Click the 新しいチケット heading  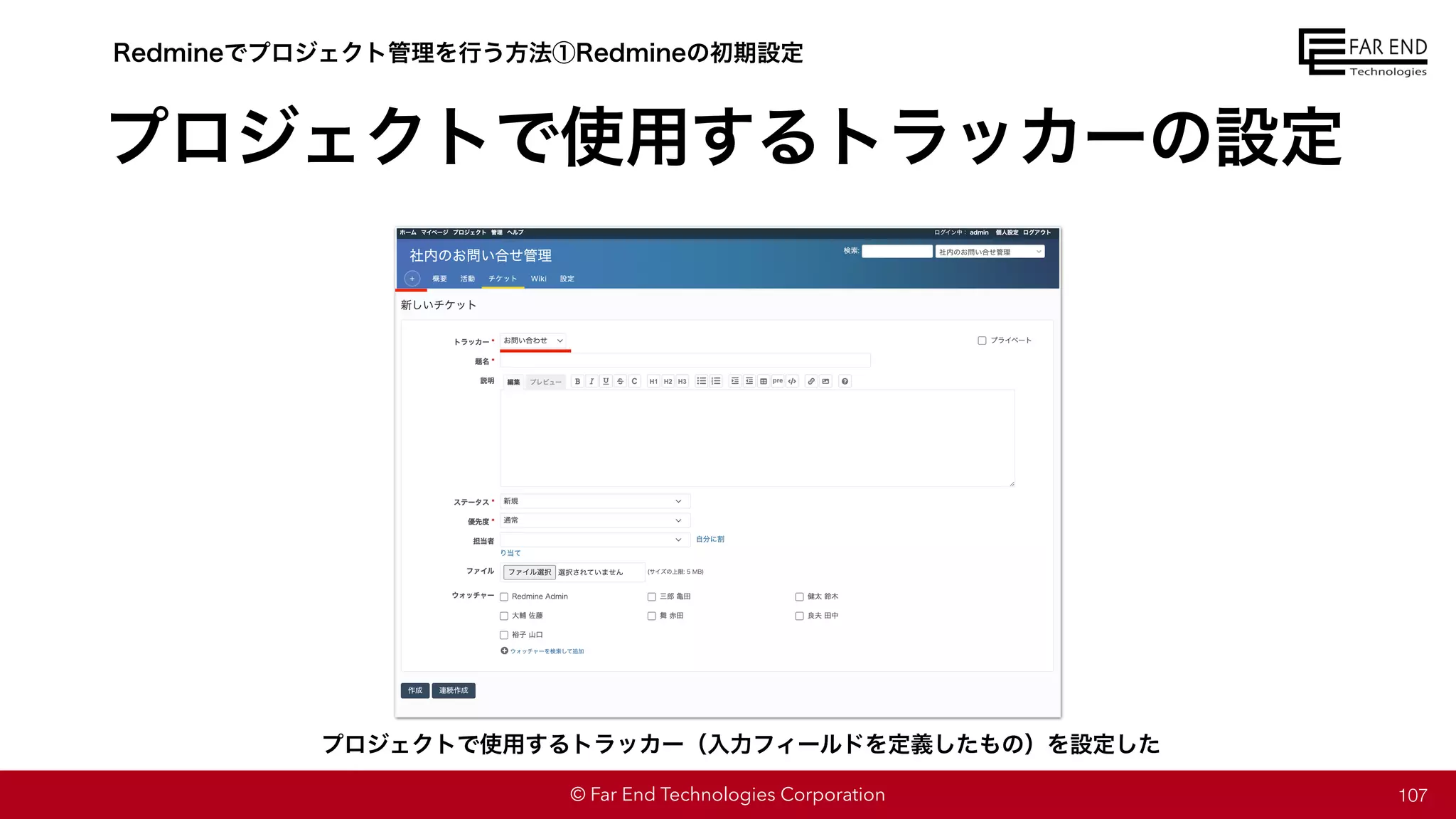438,305
